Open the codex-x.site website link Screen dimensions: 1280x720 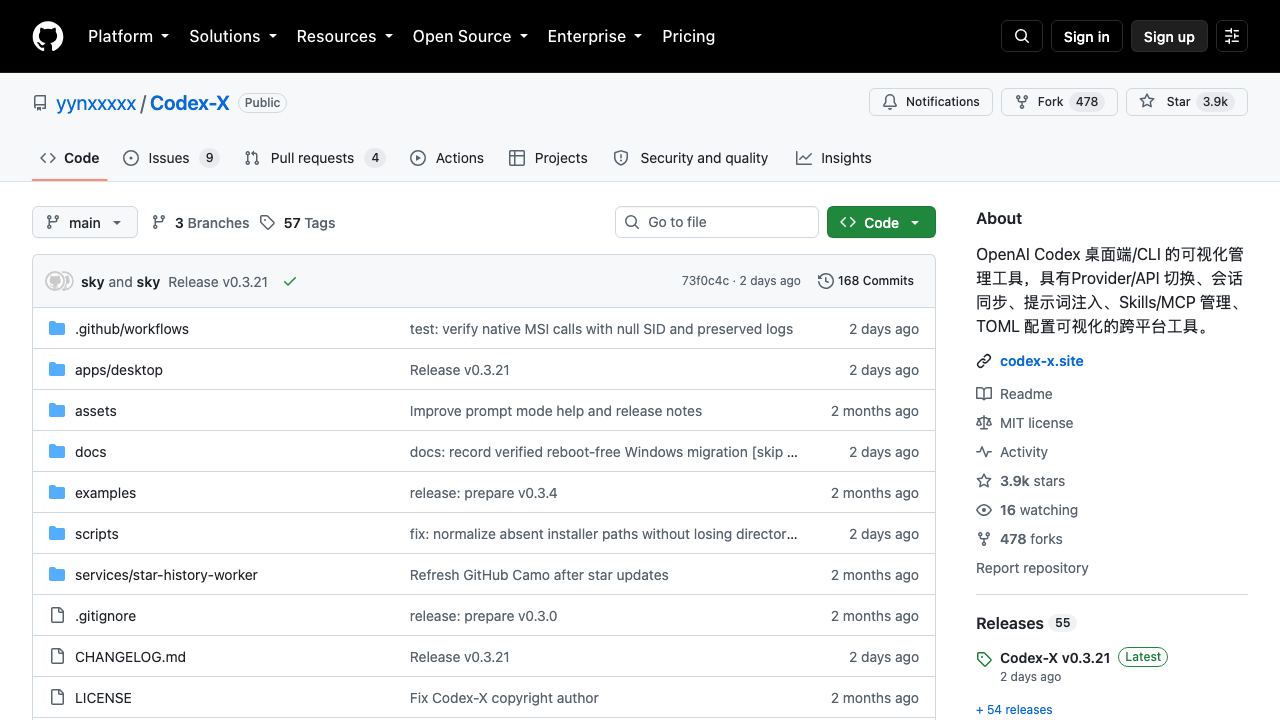1042,361
